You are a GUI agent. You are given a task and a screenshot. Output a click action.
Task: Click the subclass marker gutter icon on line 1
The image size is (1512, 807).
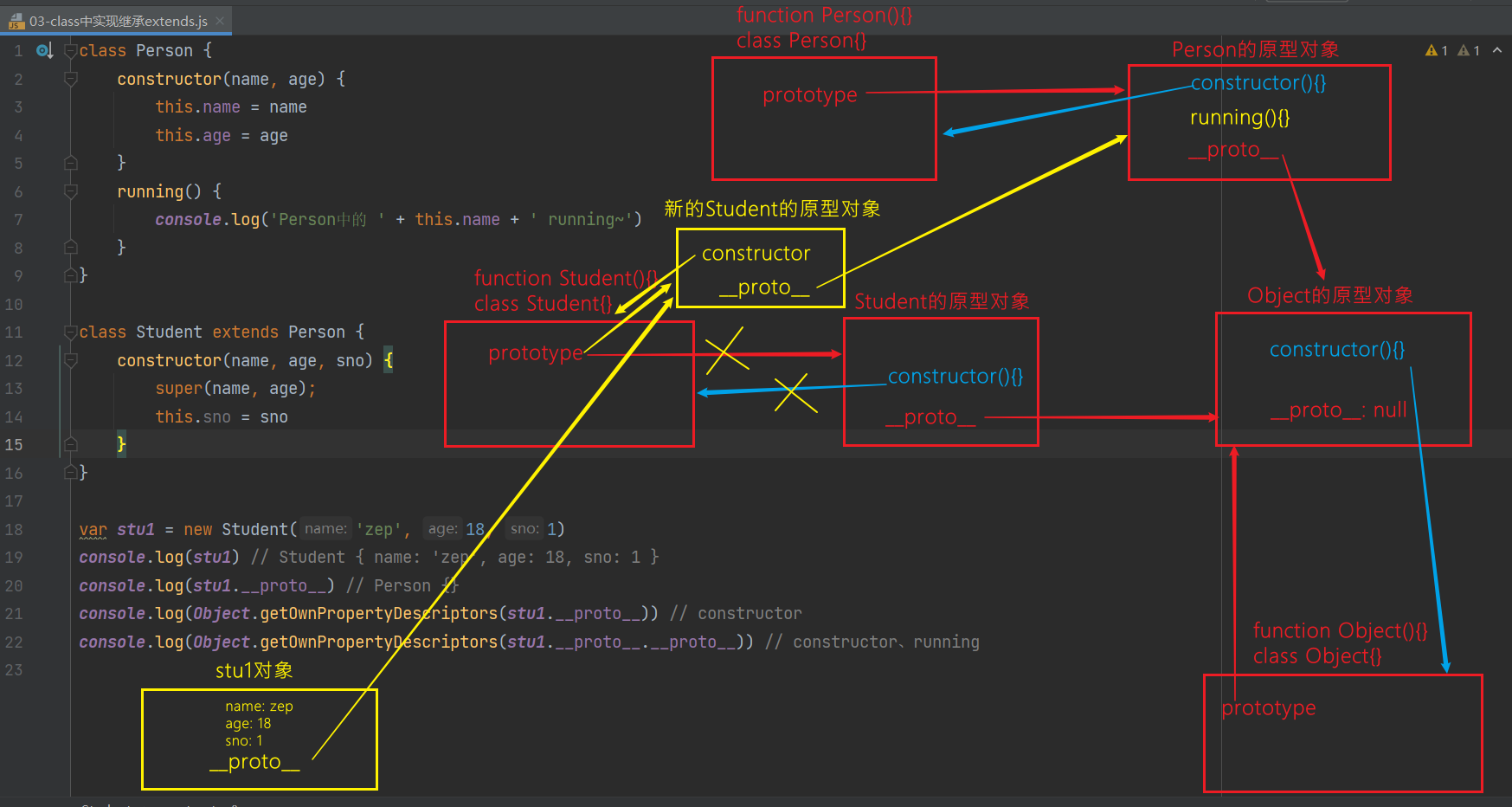[44, 51]
